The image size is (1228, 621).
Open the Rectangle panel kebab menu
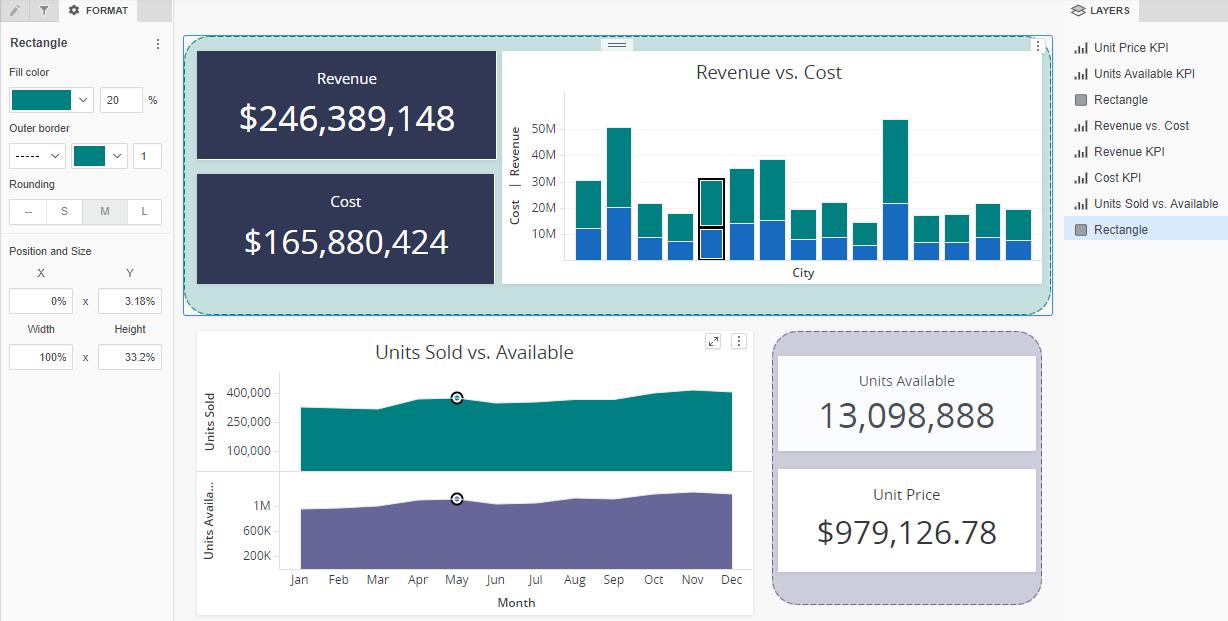[x=157, y=44]
